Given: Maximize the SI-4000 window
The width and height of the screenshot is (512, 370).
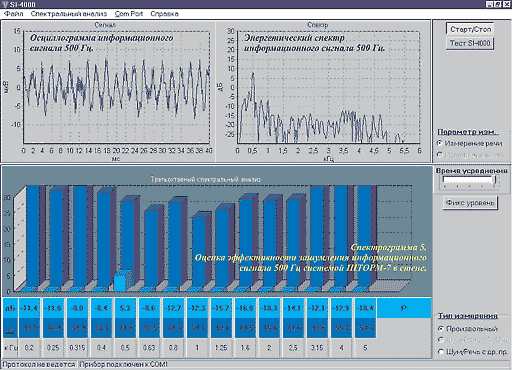Looking at the screenshot, I should click(497, 4).
